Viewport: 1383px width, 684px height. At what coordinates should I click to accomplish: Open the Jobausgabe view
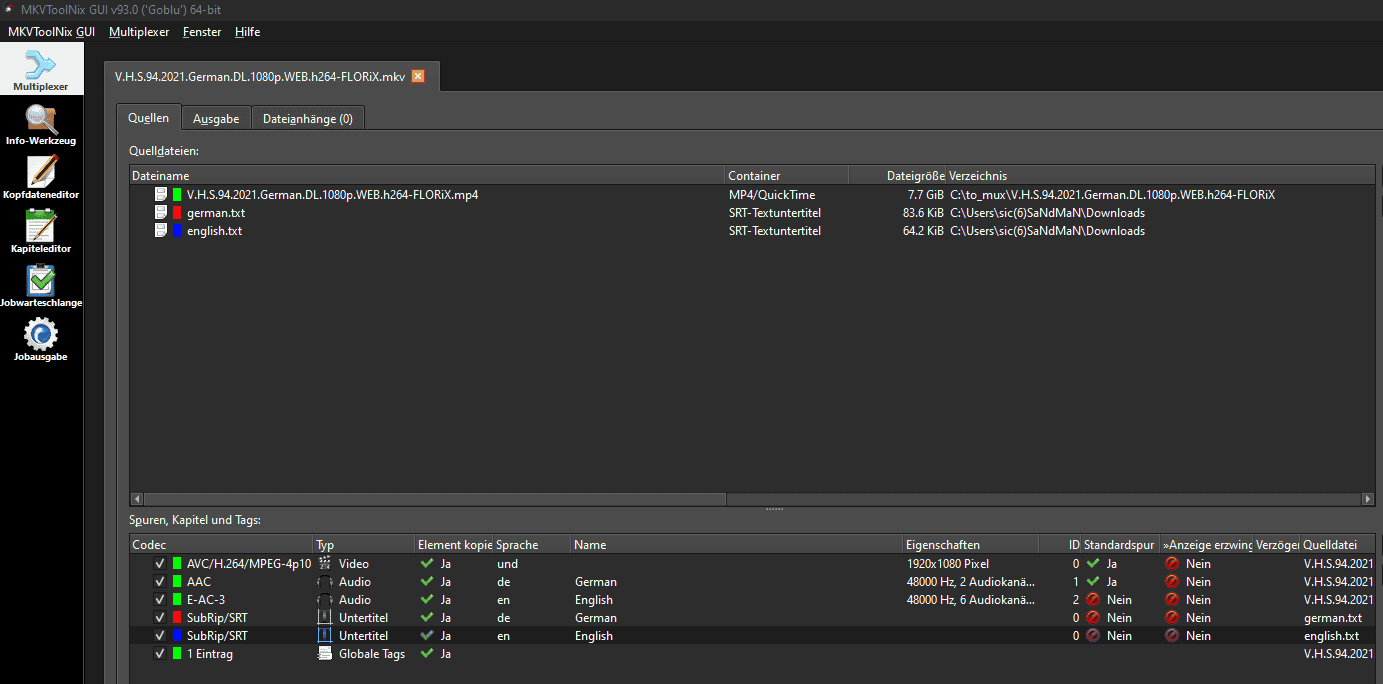pyautogui.click(x=41, y=340)
